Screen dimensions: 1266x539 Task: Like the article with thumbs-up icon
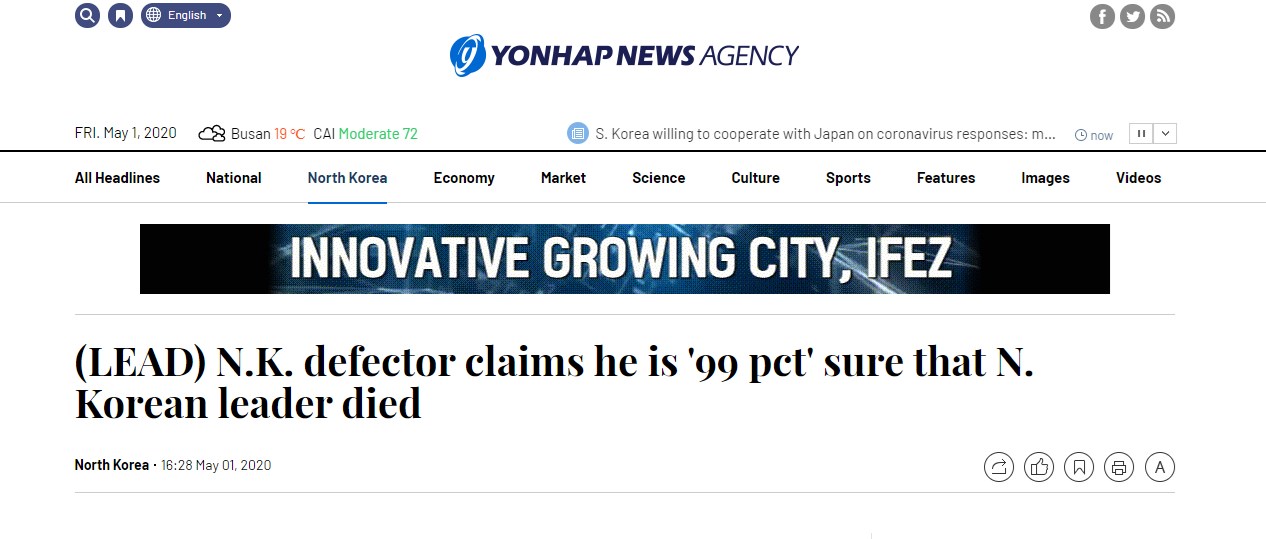(x=1039, y=466)
